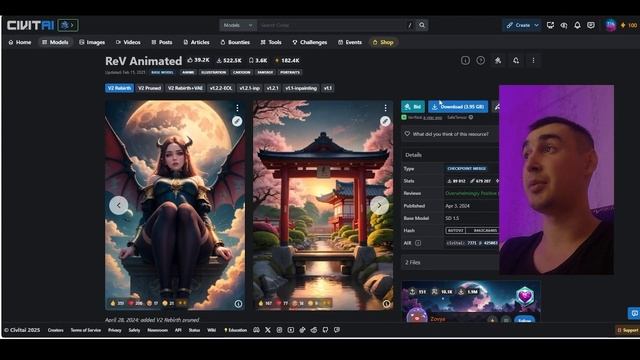Open the torii gate preview image
Screen dimensions: 640x360
coord(323,205)
